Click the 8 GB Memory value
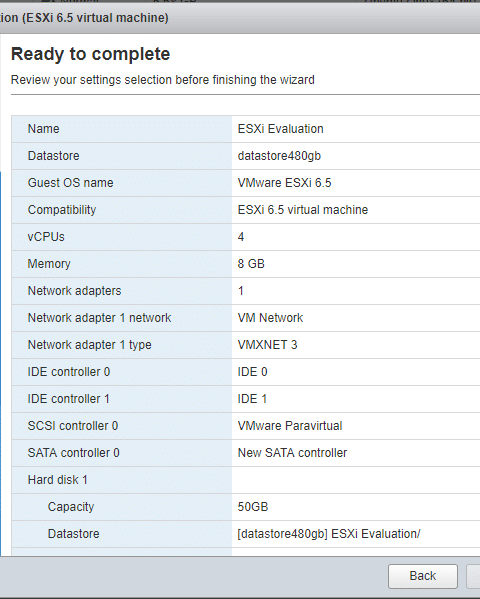Viewport: 480px width, 599px height. pyautogui.click(x=251, y=264)
